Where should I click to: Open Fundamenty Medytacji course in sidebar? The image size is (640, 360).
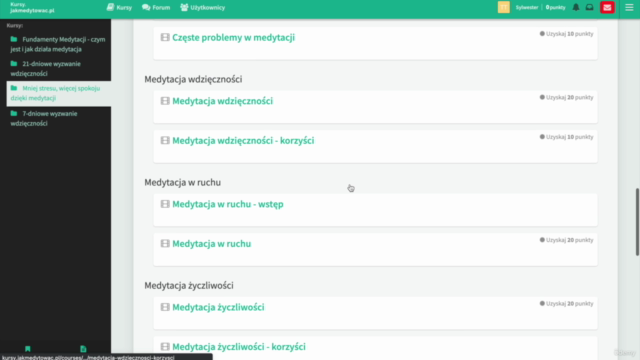[x=58, y=44]
